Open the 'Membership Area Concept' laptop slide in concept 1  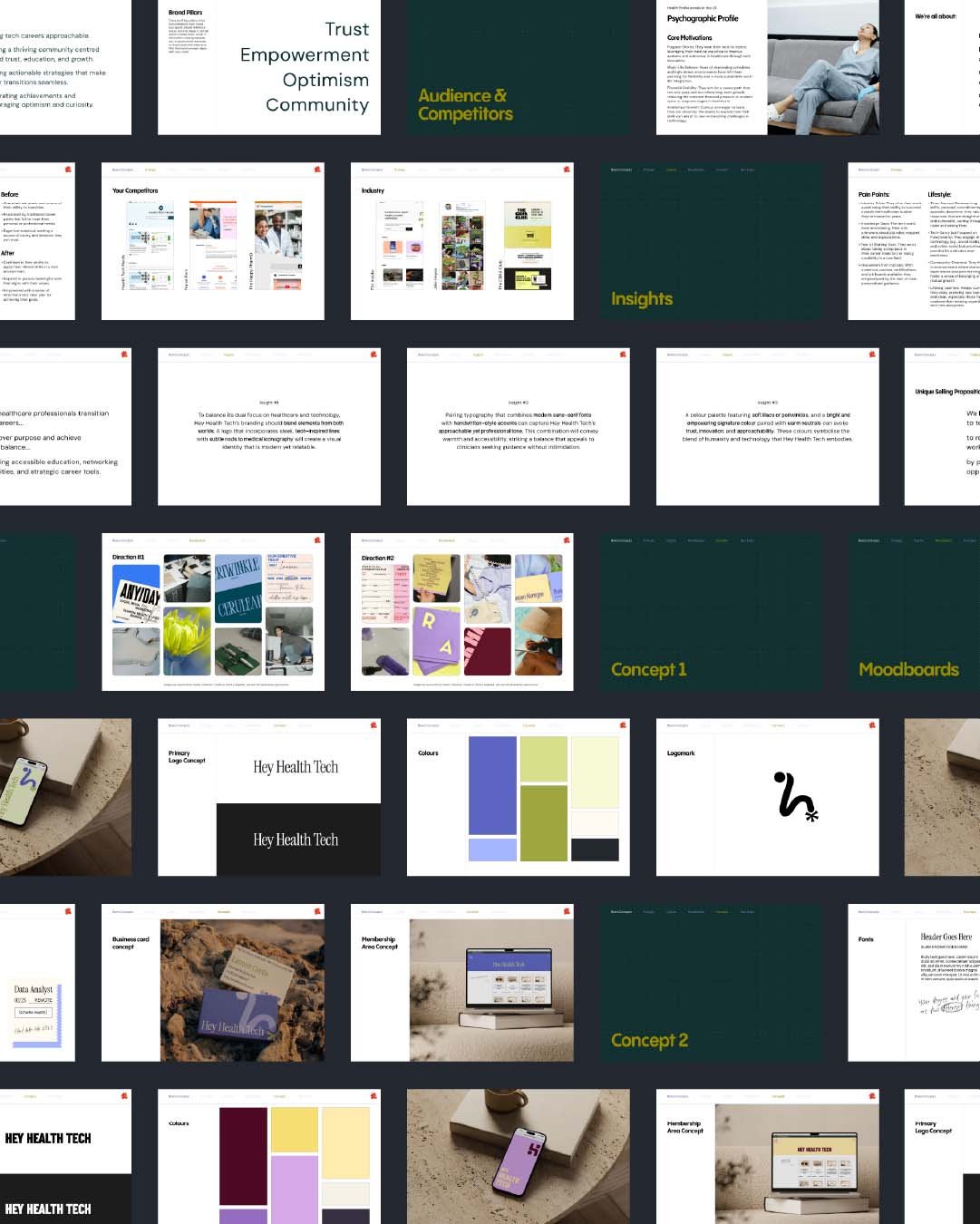point(462,983)
